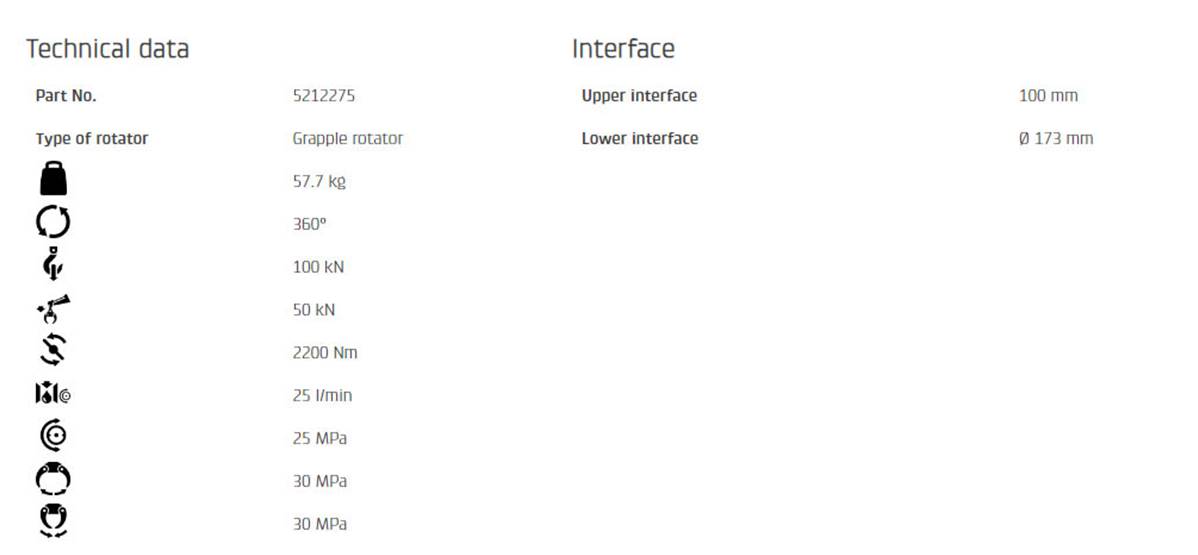Click the Ø 173 mm value

point(1056,138)
